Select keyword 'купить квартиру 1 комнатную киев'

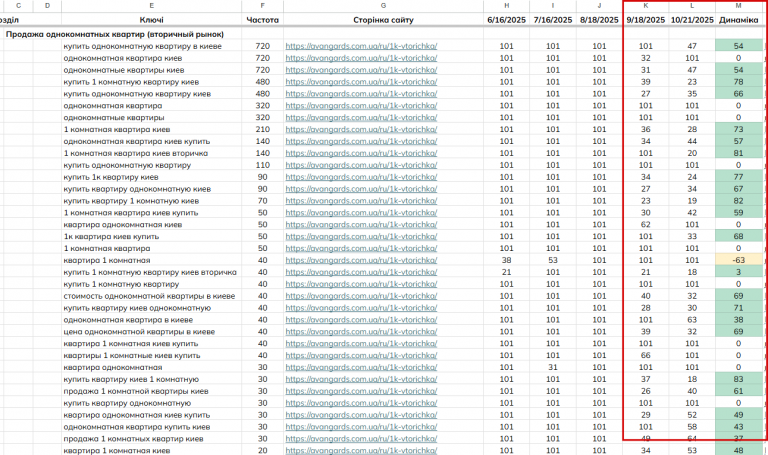[131, 201]
